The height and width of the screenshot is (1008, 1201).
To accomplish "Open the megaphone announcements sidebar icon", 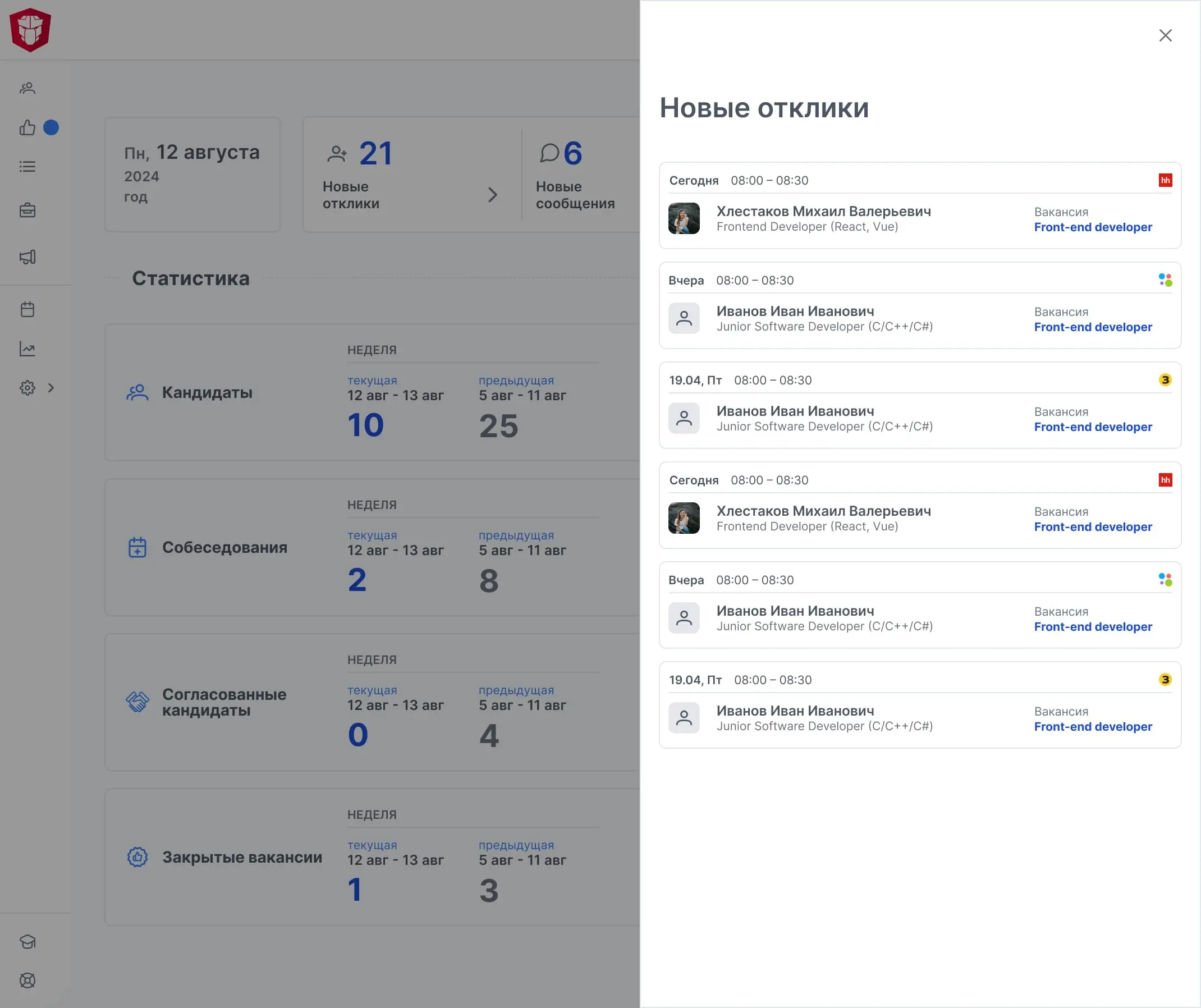I will [x=27, y=257].
